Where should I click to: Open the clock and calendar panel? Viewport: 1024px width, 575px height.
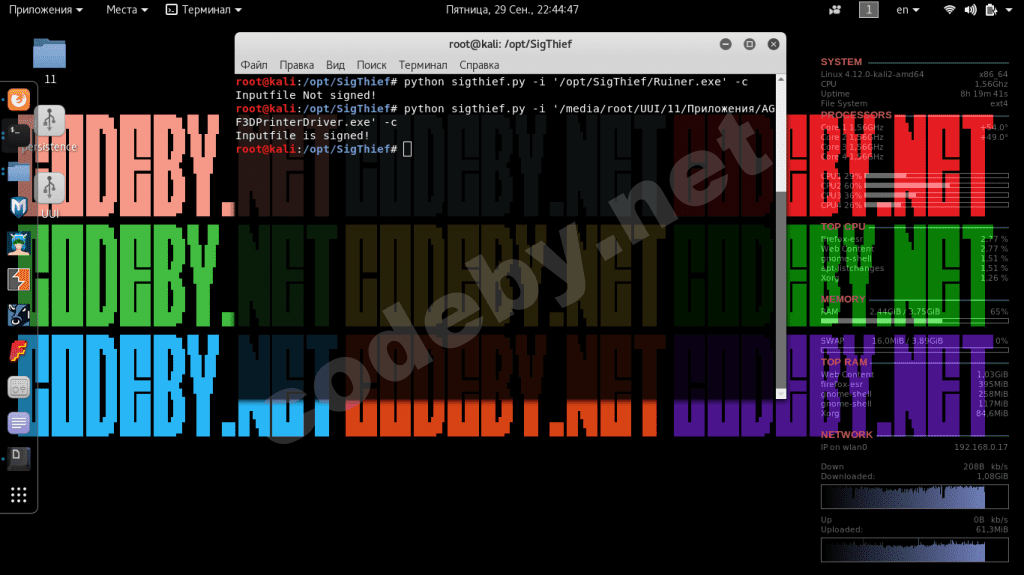click(x=512, y=10)
